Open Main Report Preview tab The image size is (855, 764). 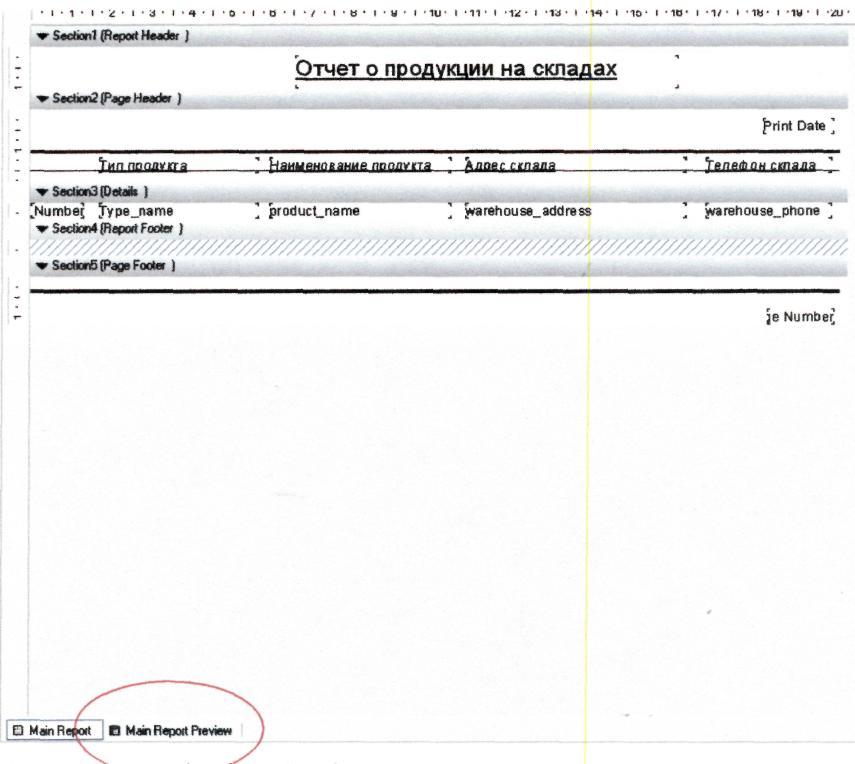pos(171,730)
